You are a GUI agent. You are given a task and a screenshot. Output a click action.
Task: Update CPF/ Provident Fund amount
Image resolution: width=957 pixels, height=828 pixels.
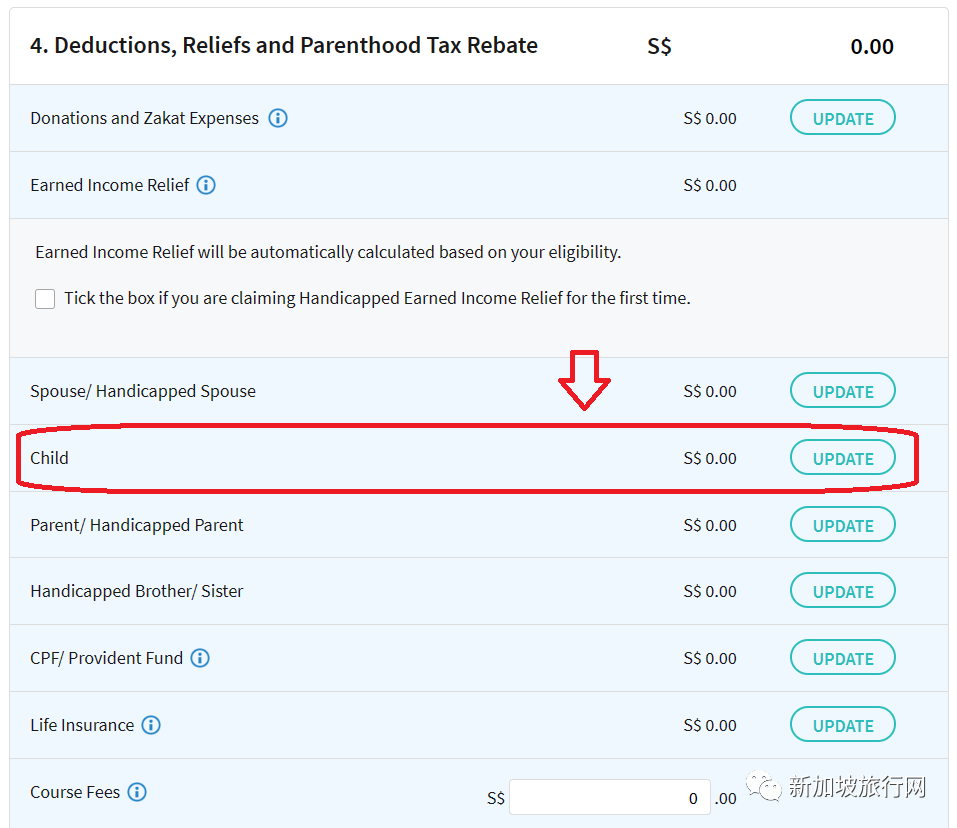842,658
